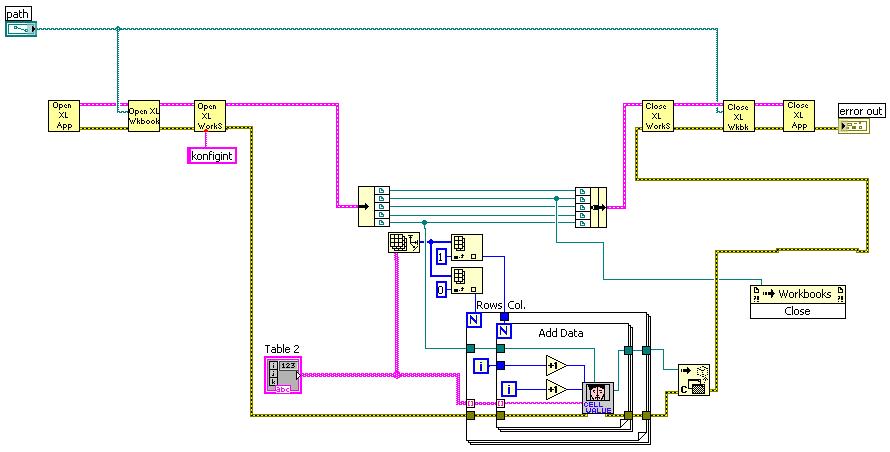Select the Close XL App subVI
Screen dimensions: 890x452
click(x=799, y=116)
